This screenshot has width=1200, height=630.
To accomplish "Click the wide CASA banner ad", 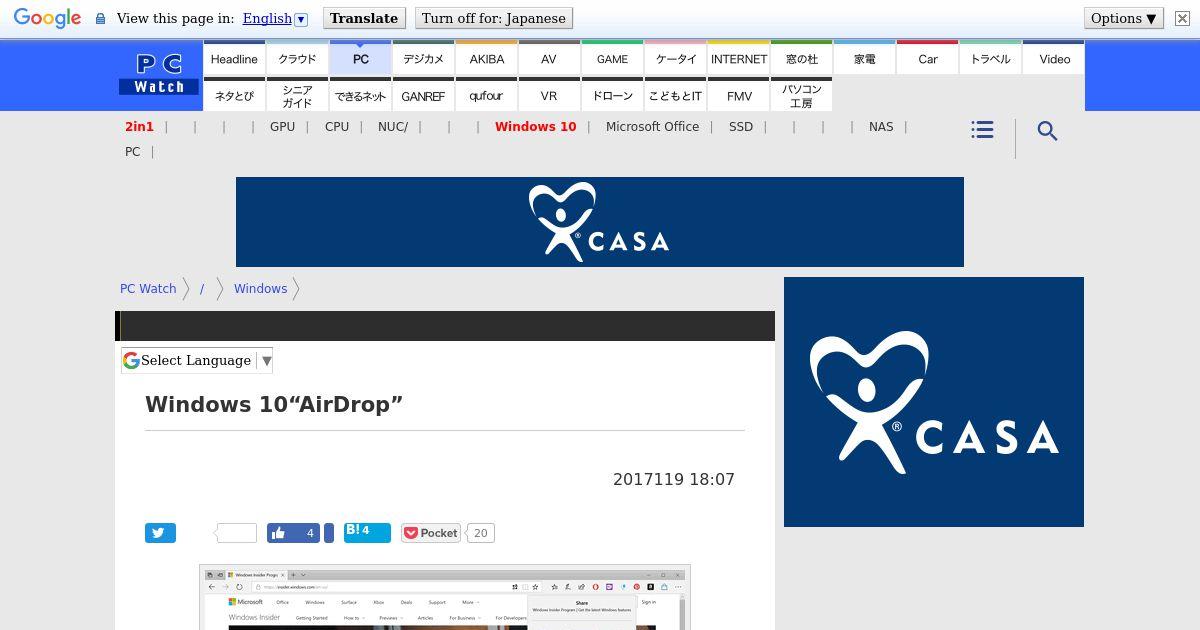I will (x=600, y=222).
